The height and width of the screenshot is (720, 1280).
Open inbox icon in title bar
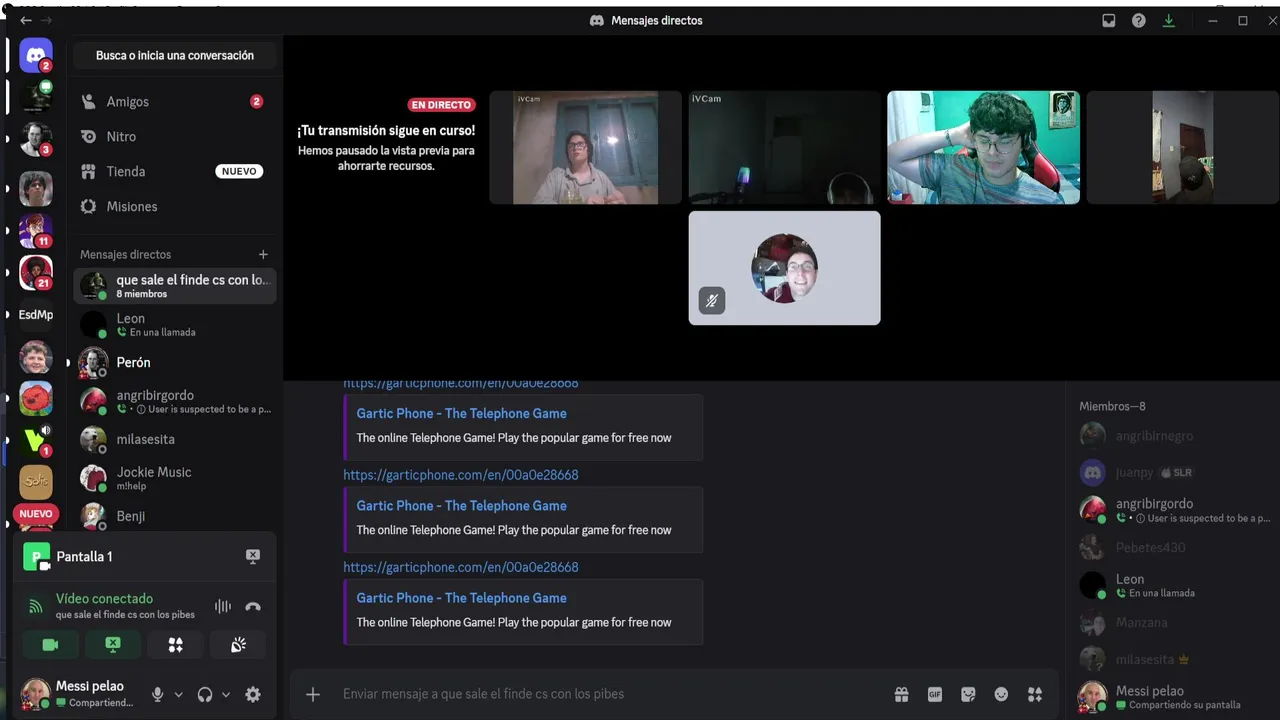[1109, 20]
